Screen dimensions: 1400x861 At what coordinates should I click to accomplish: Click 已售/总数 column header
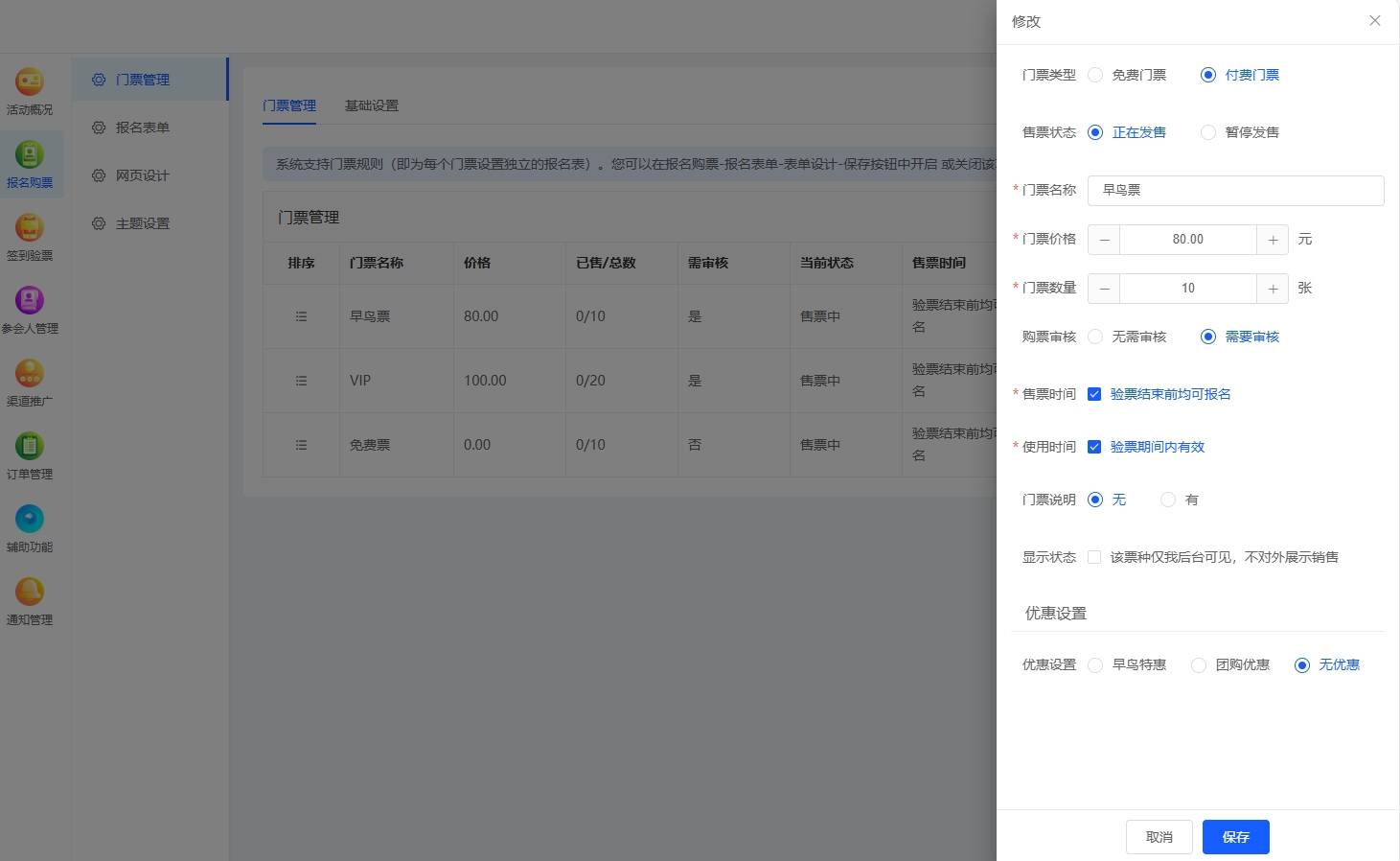coord(606,263)
